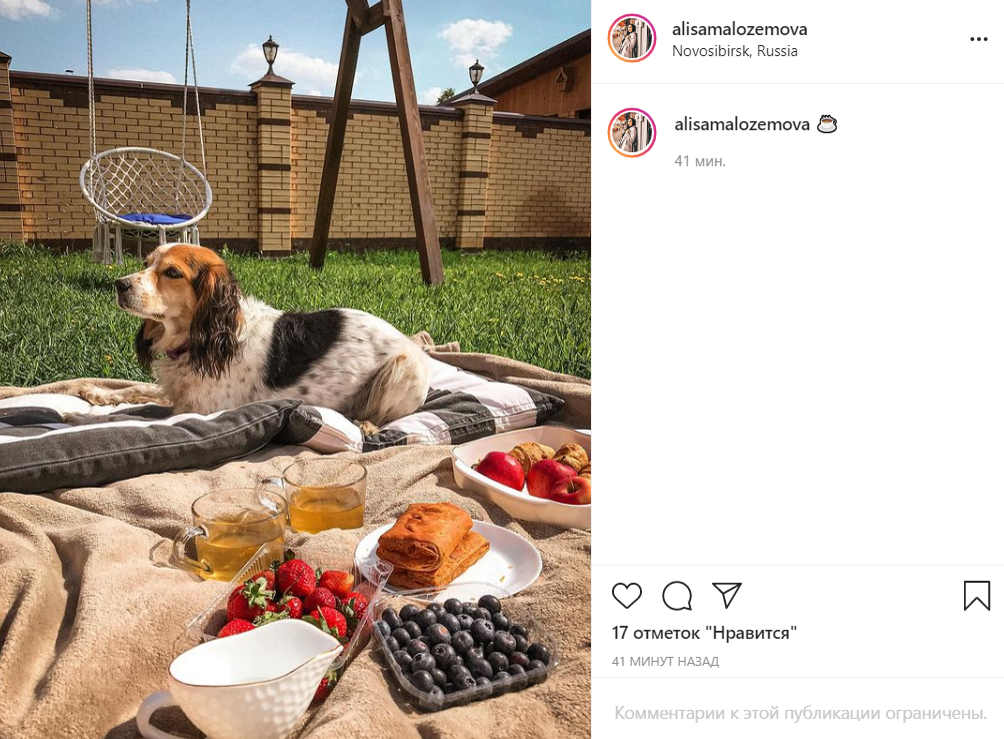1004x739 pixels.
Task: Share post using paper plane icon
Action: pos(727,596)
